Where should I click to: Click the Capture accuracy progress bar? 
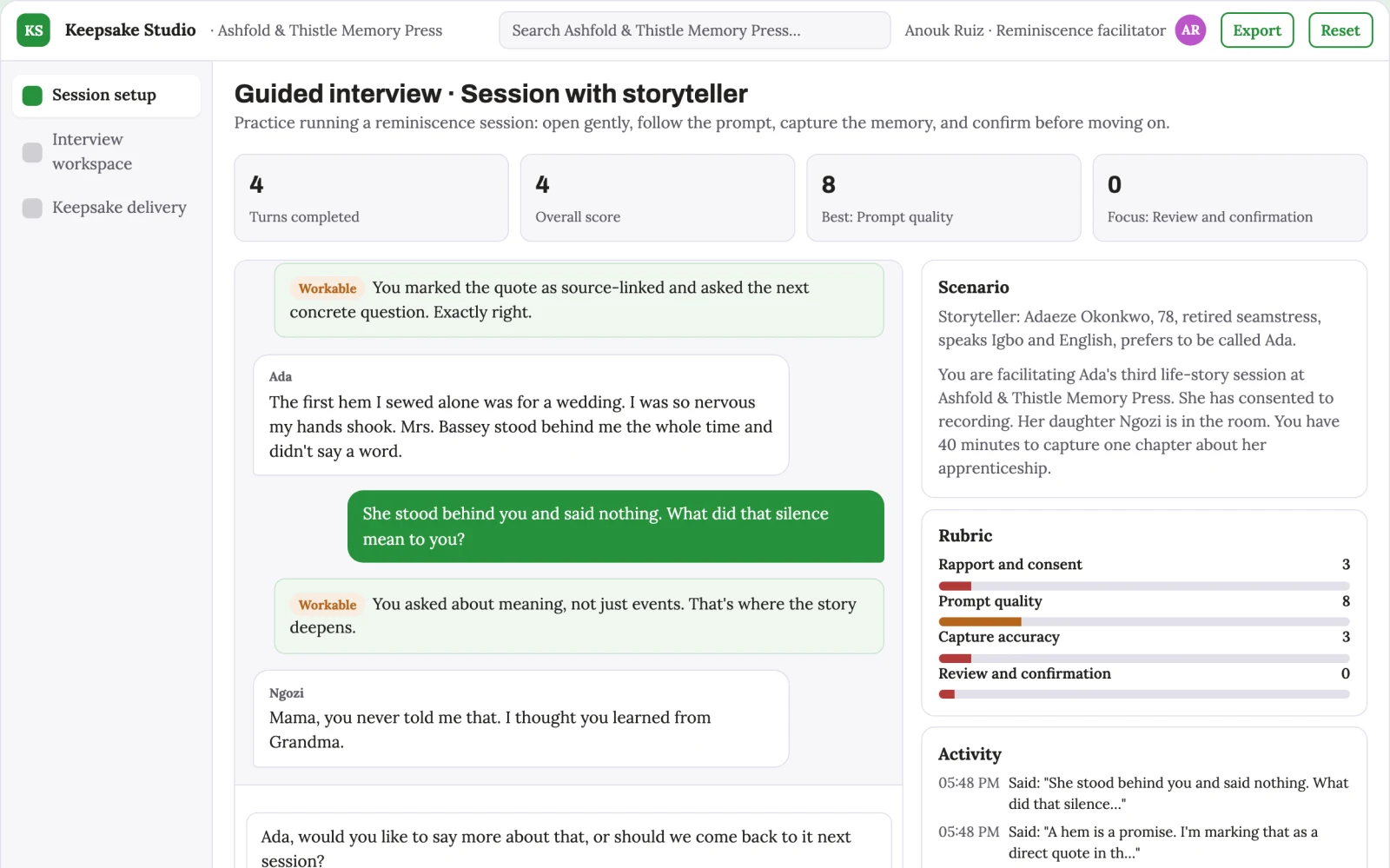(x=1144, y=659)
